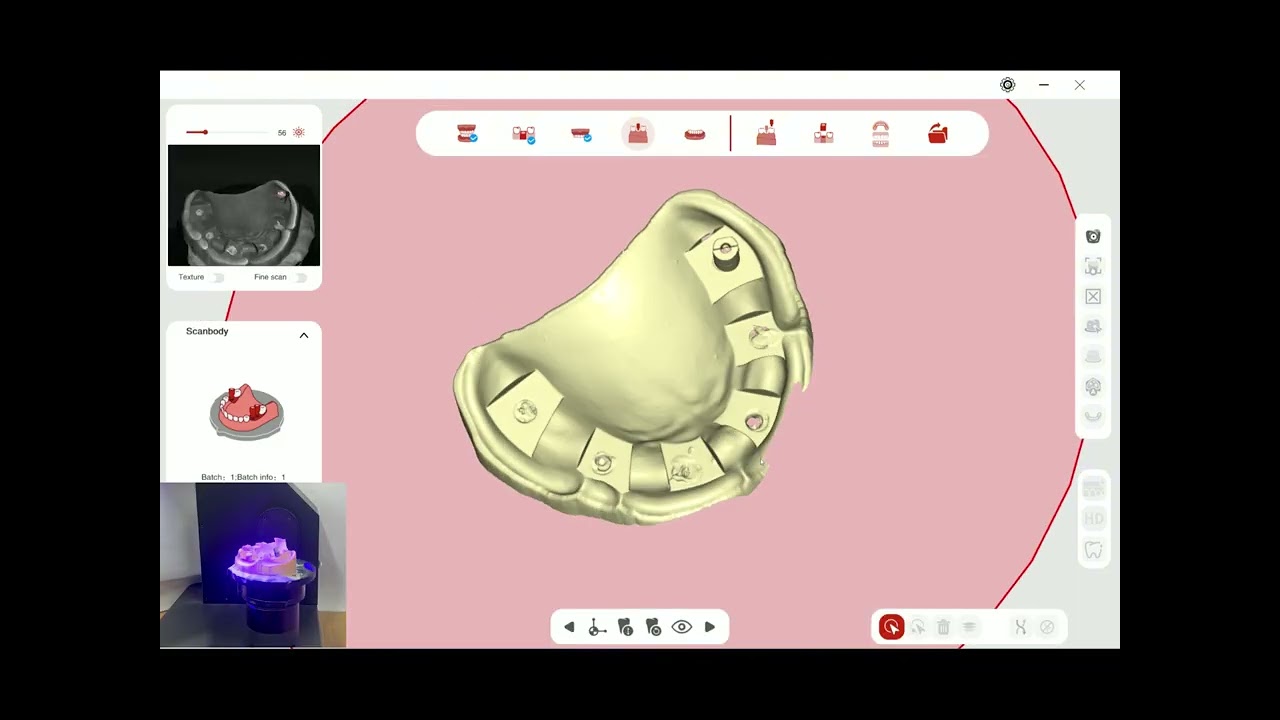Image resolution: width=1280 pixels, height=720 pixels.
Task: Click the stacked layers icon in selection toolbar
Action: [969, 627]
